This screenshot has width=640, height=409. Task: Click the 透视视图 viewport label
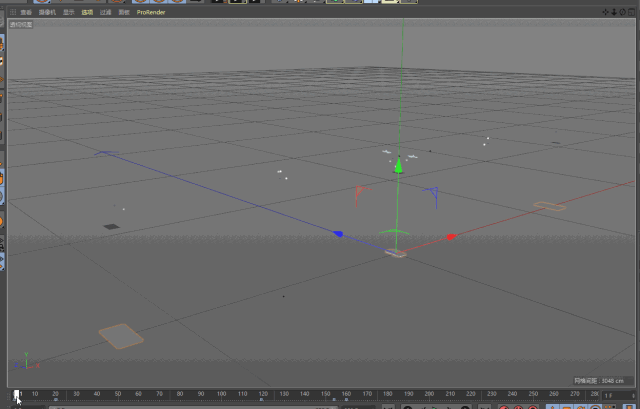coord(21,24)
